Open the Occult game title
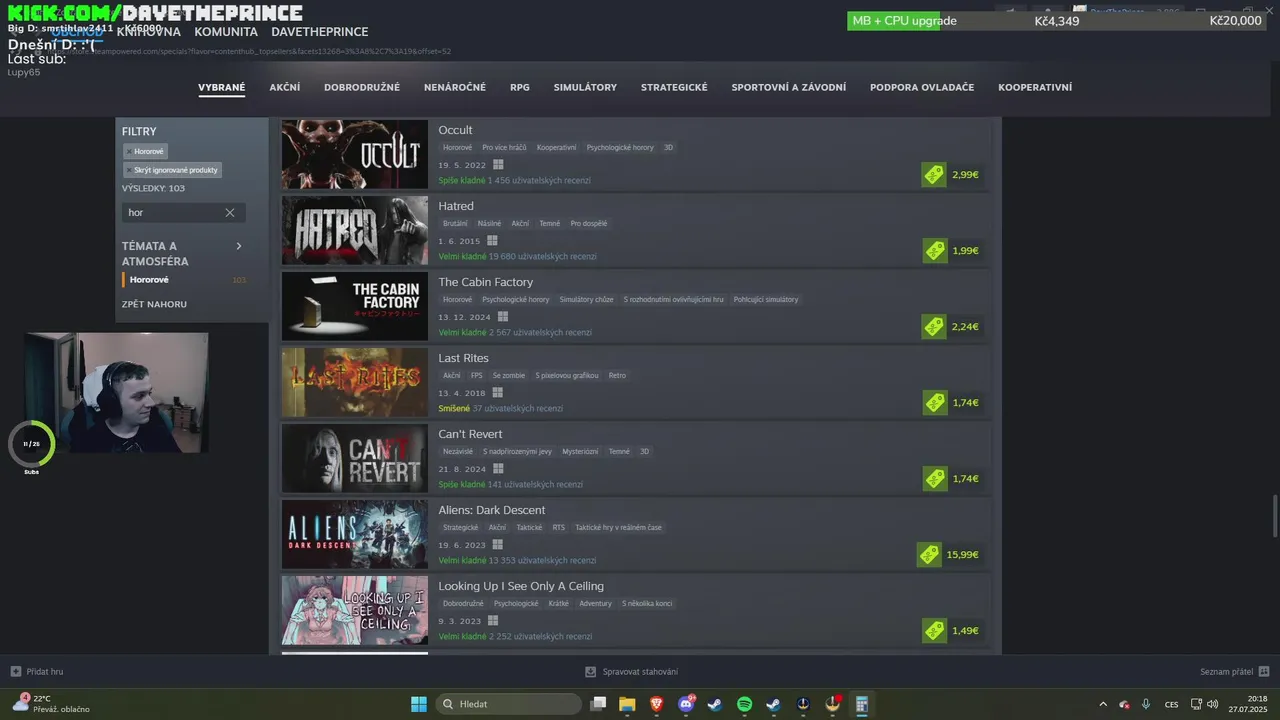The height and width of the screenshot is (720, 1280). tap(455, 130)
